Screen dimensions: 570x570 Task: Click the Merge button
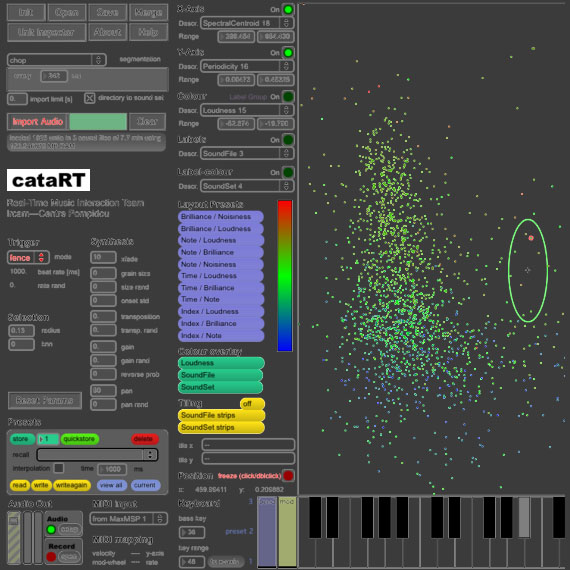click(x=148, y=12)
